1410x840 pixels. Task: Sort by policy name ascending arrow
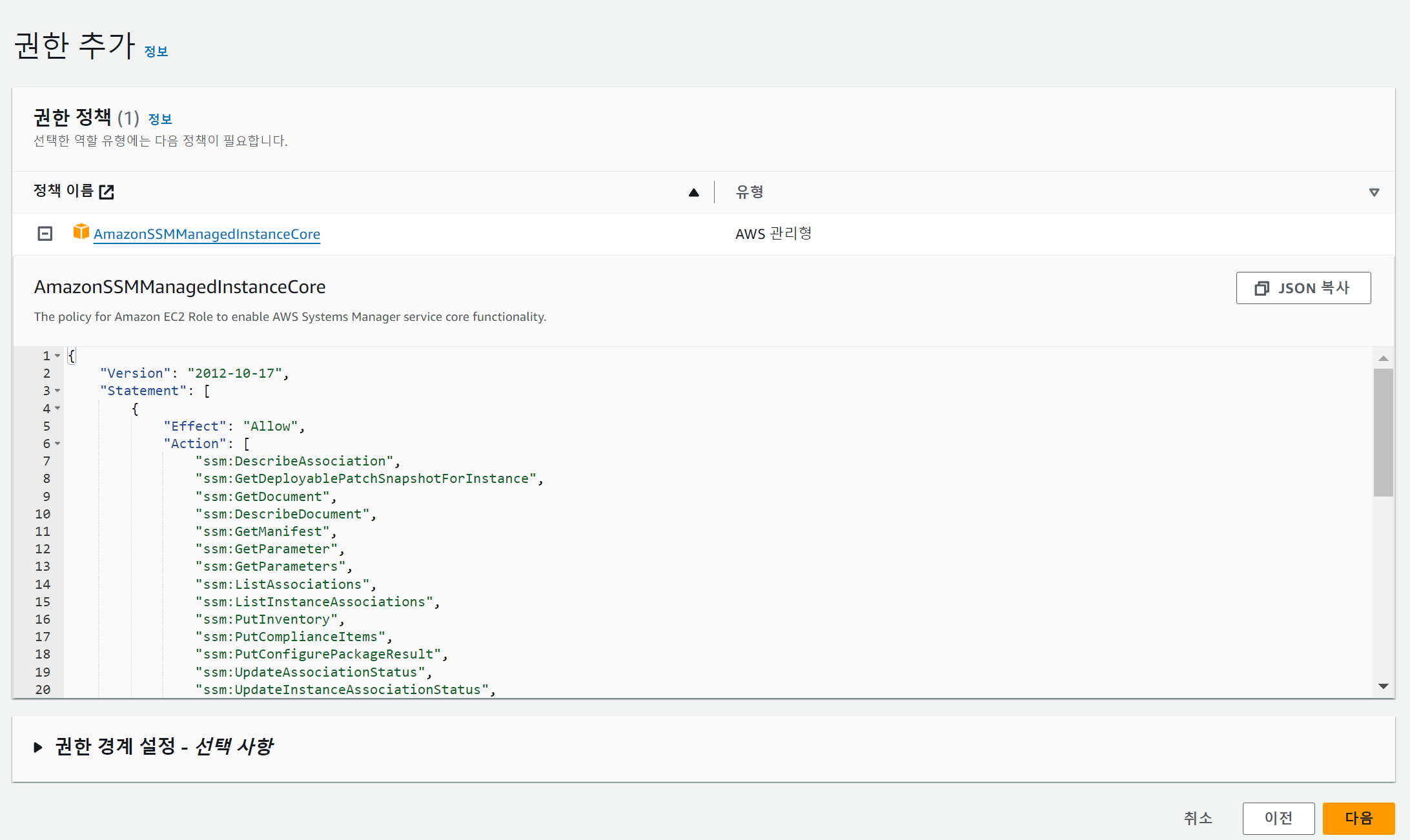[x=693, y=192]
